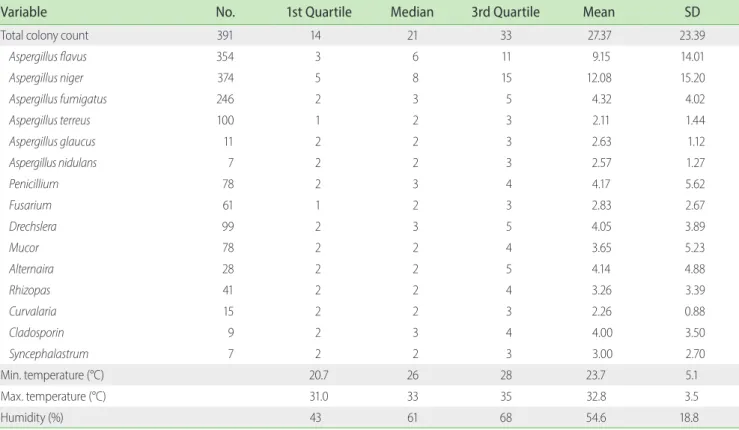
Task: Click the total colony mean value 27.37
Action: click(x=599, y=35)
